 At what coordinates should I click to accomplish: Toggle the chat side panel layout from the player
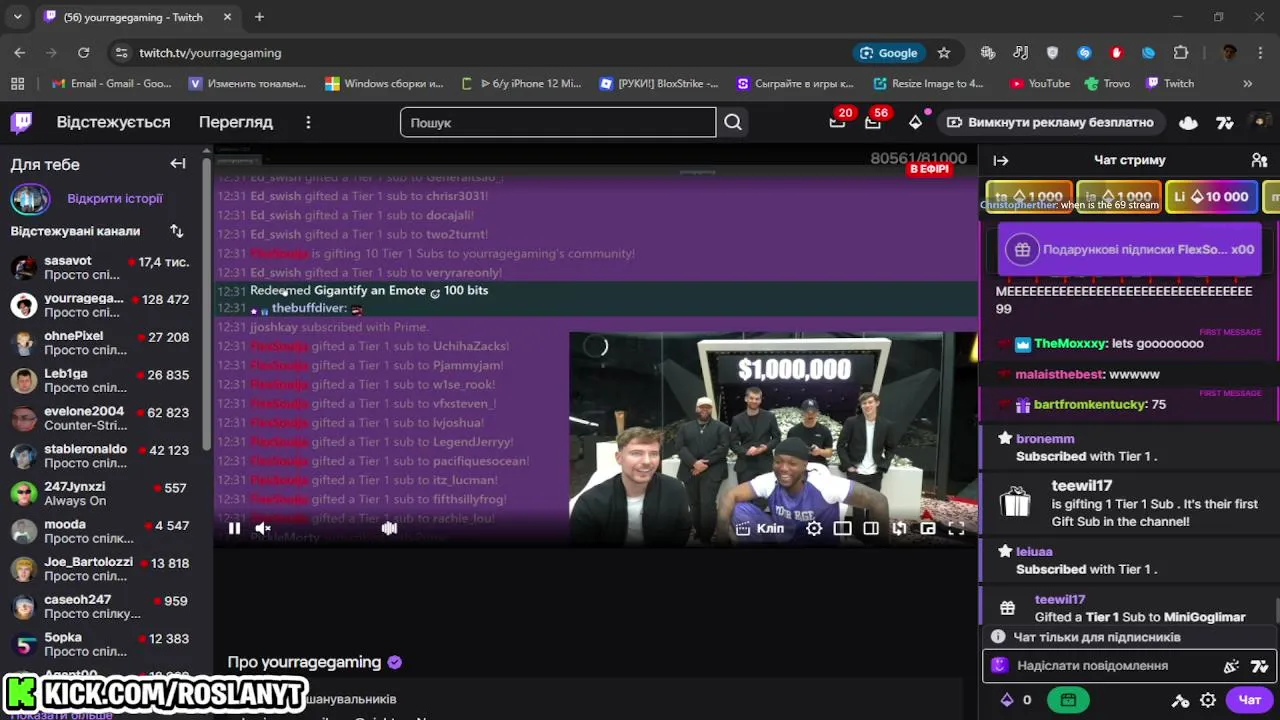871,528
